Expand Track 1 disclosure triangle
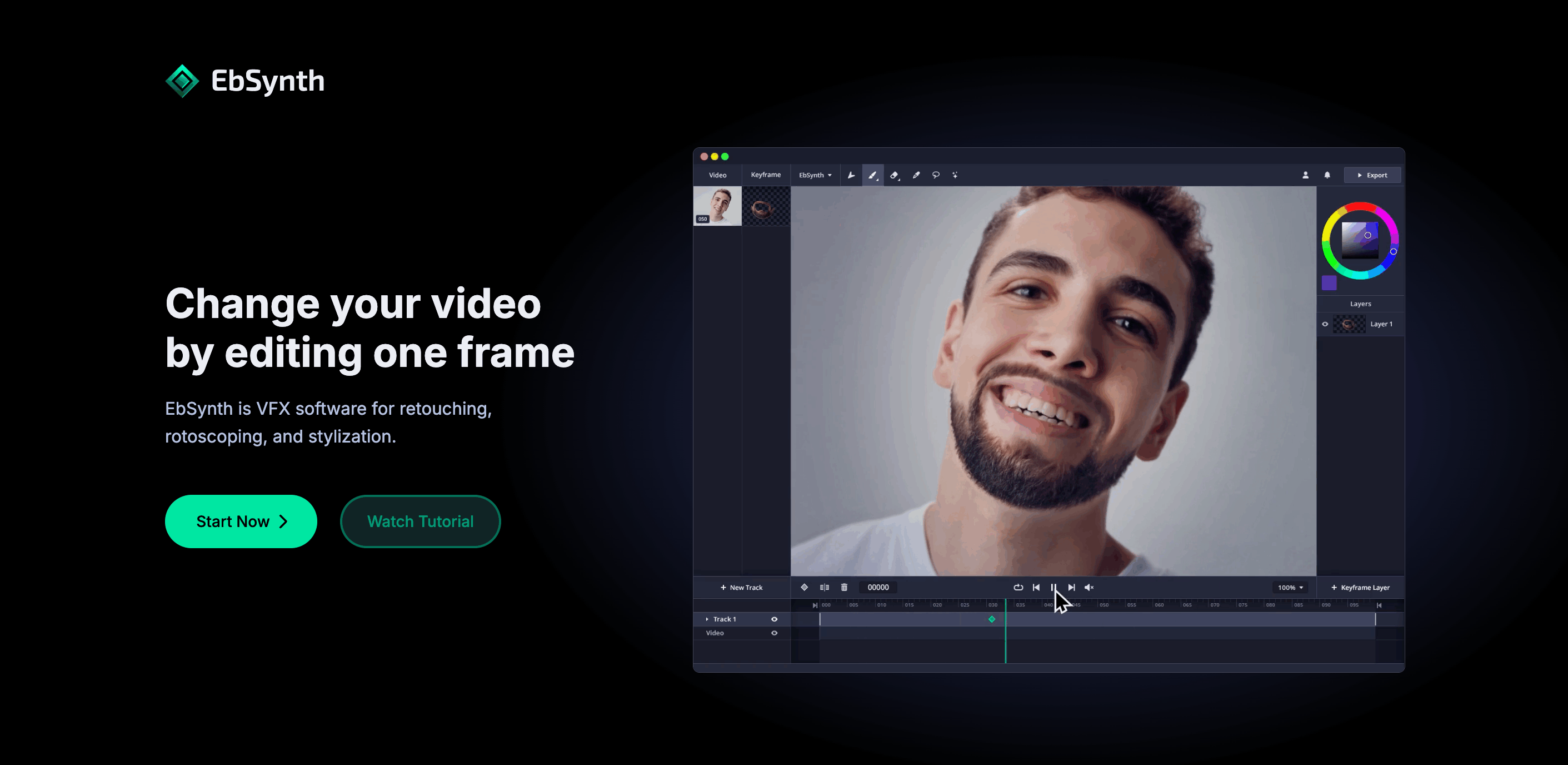The height and width of the screenshot is (765, 1568). click(x=707, y=619)
